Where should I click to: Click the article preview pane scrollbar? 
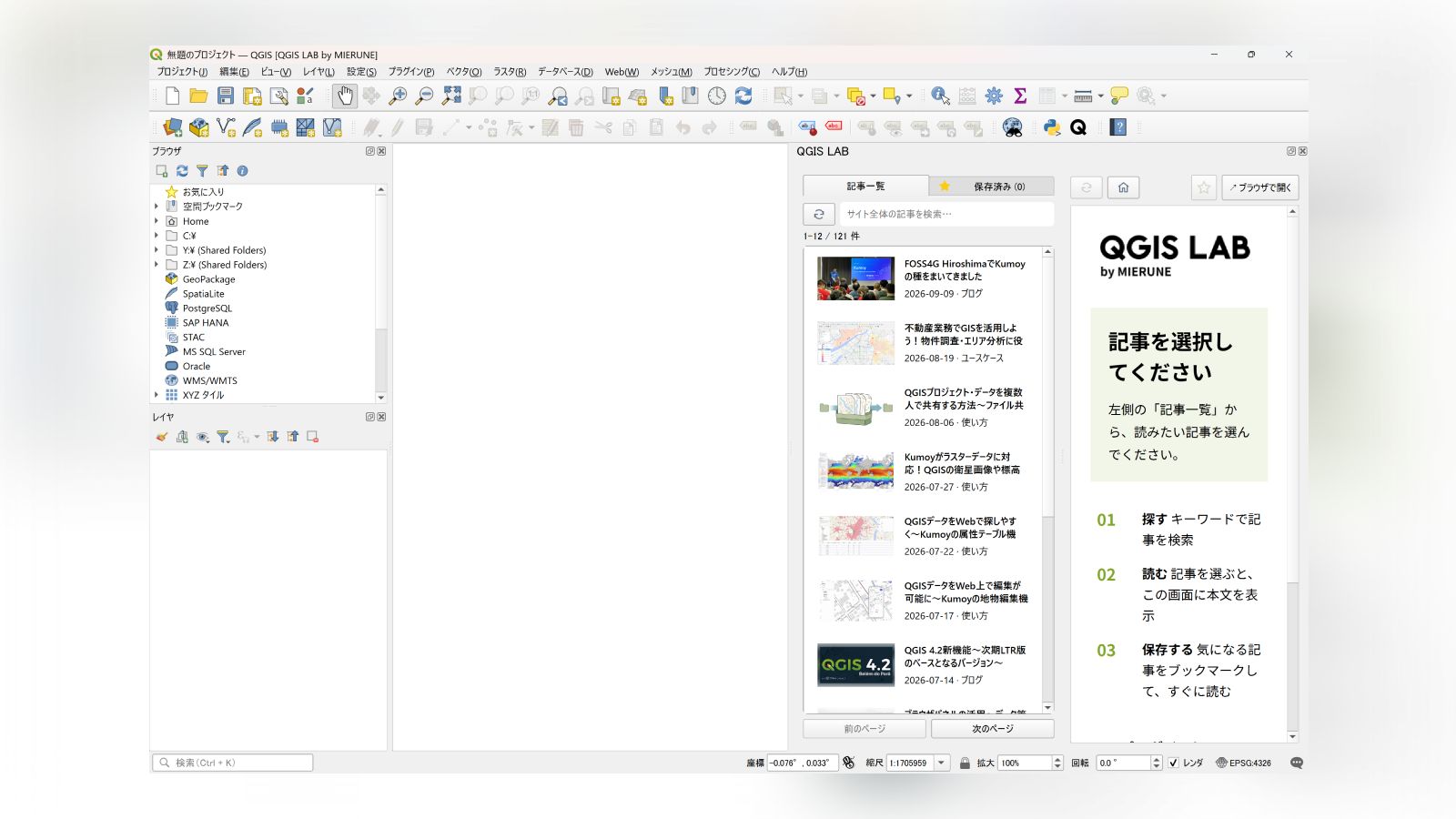click(x=1292, y=474)
